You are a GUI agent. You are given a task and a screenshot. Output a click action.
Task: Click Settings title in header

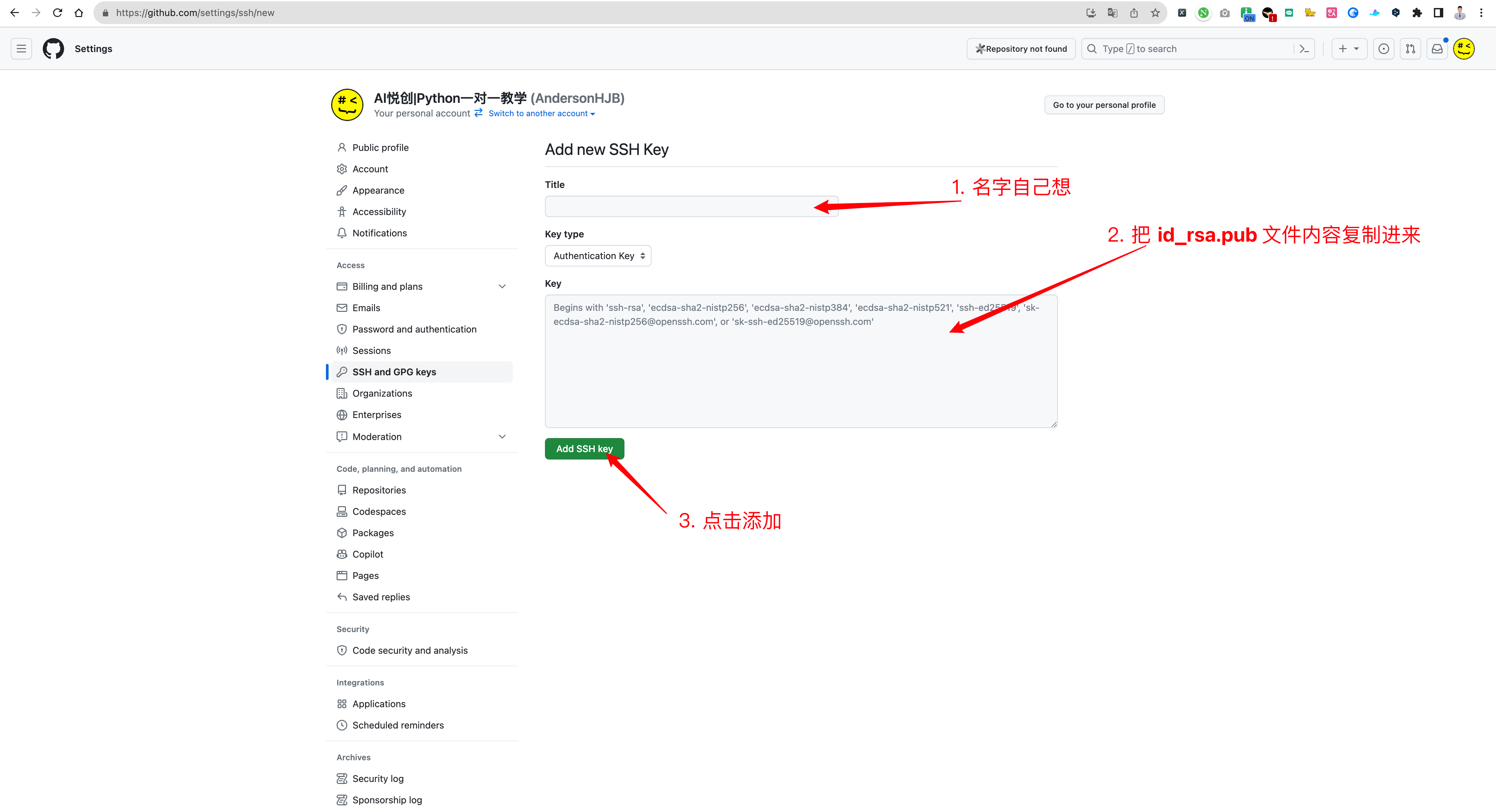click(93, 49)
